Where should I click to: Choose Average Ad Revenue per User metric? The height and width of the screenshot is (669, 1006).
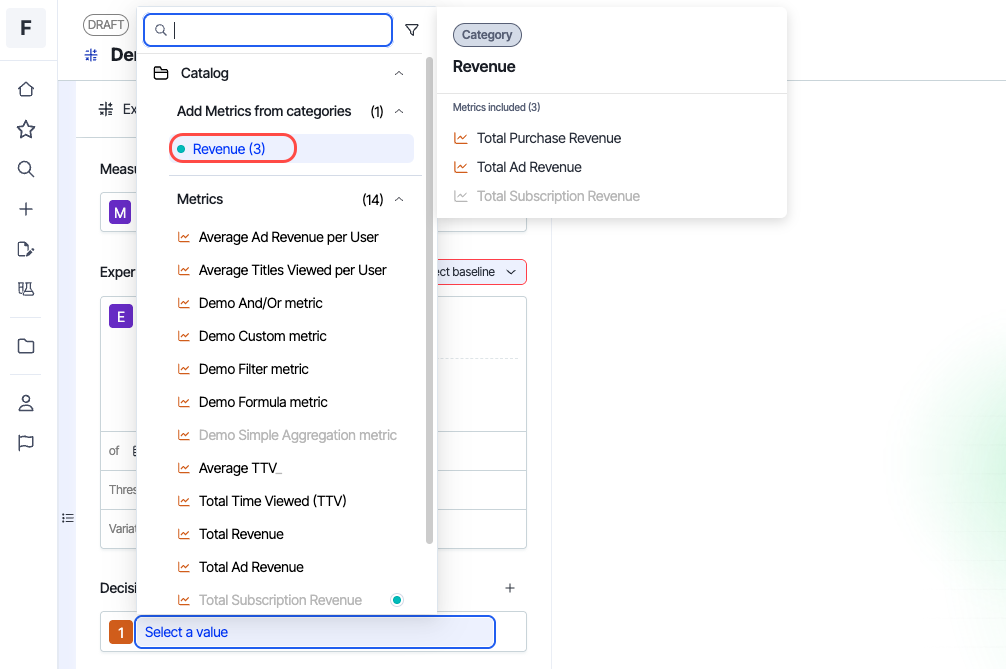[x=288, y=237]
